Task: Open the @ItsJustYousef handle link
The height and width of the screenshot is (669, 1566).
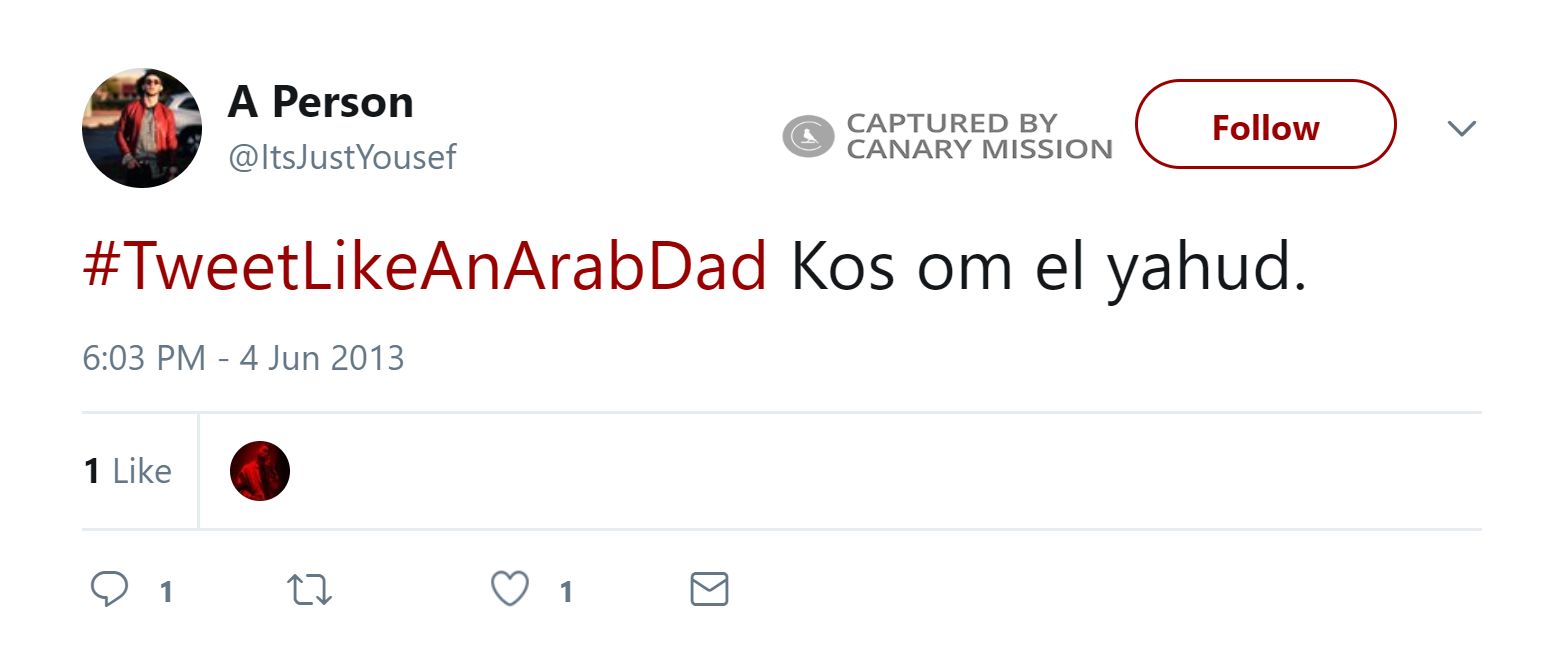Action: [342, 157]
